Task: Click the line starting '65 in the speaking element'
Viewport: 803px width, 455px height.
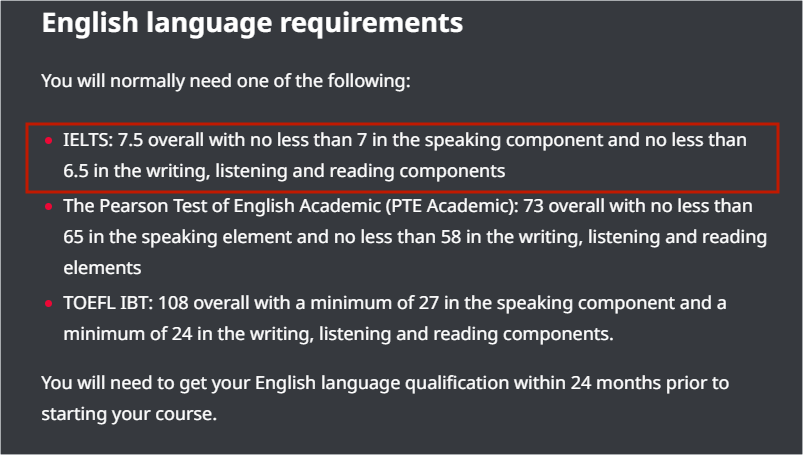Action: (x=415, y=237)
